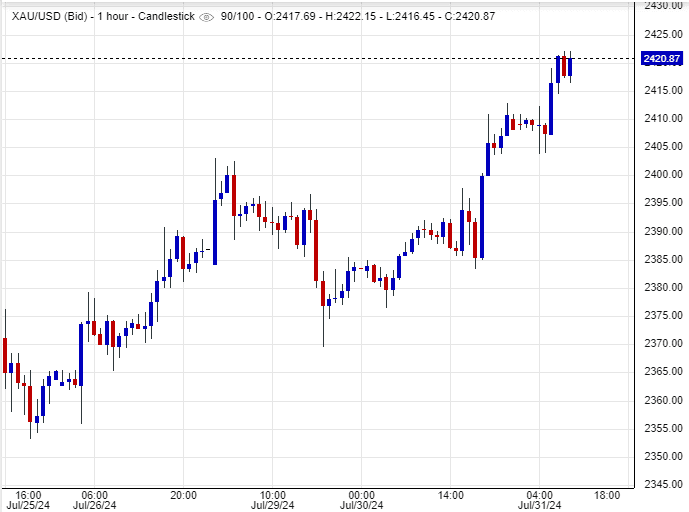Click the 16:00 Jul/25/24 time label
The image size is (689, 512).
(28, 500)
